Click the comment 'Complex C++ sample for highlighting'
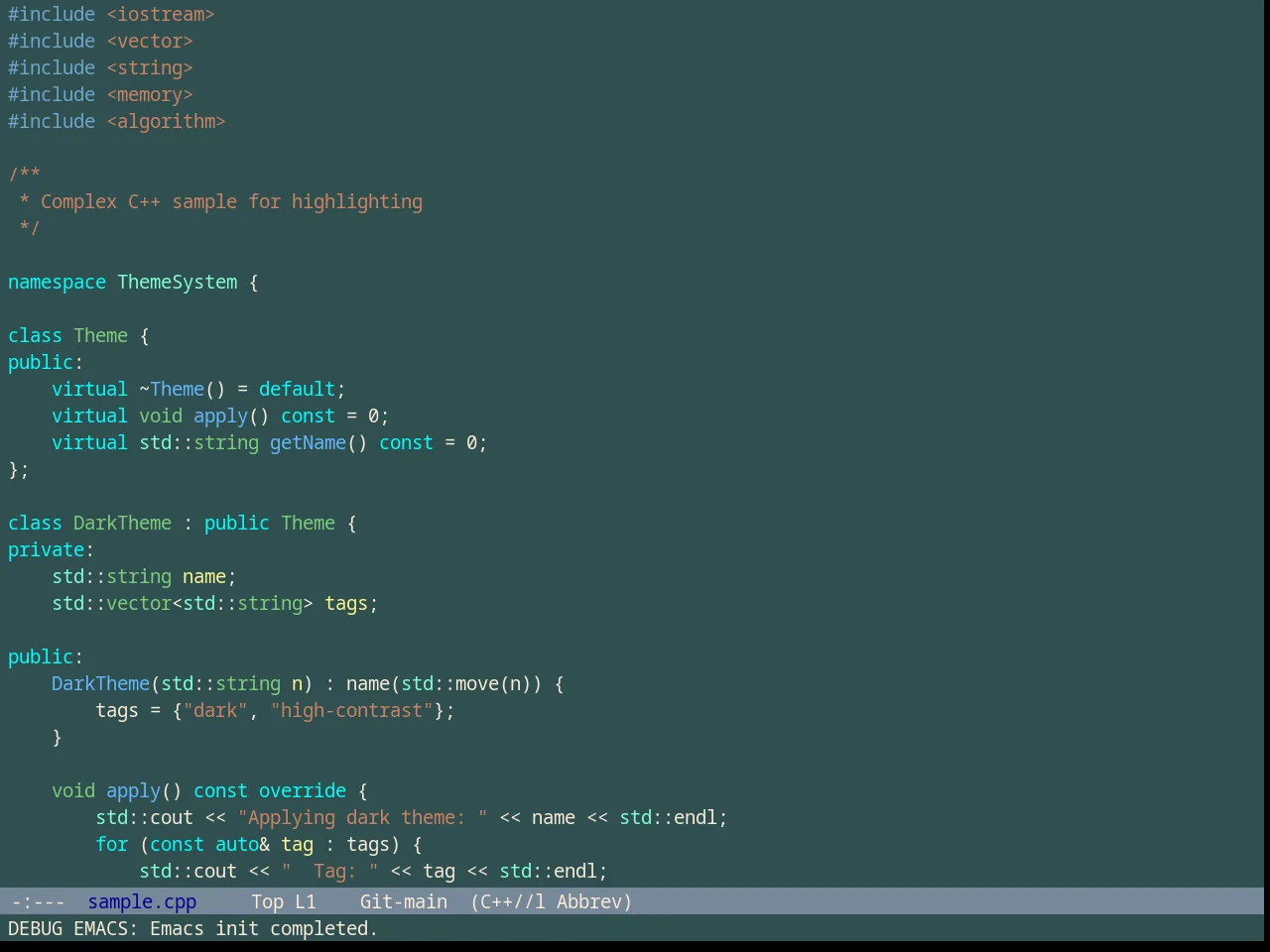This screenshot has width=1270, height=952. 231,201
